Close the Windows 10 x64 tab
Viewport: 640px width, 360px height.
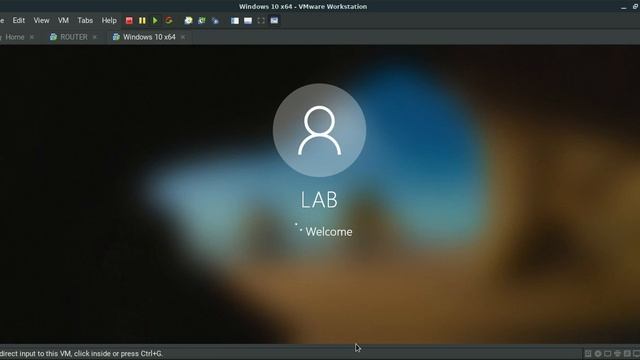[x=183, y=37]
